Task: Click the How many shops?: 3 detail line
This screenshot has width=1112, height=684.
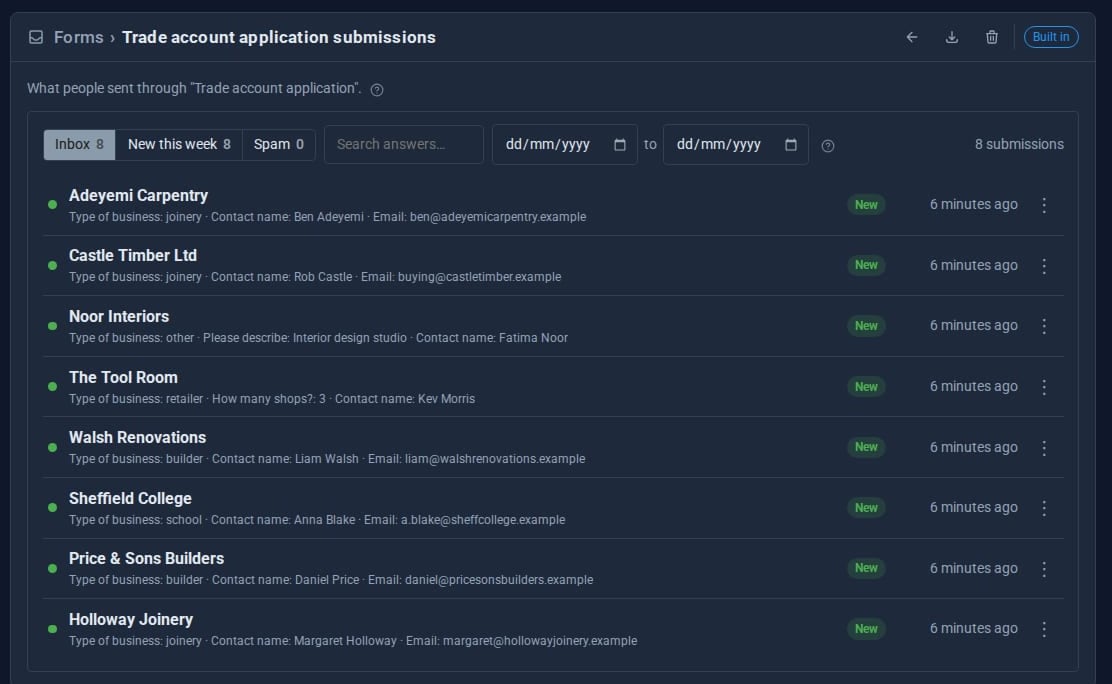Action: point(272,399)
